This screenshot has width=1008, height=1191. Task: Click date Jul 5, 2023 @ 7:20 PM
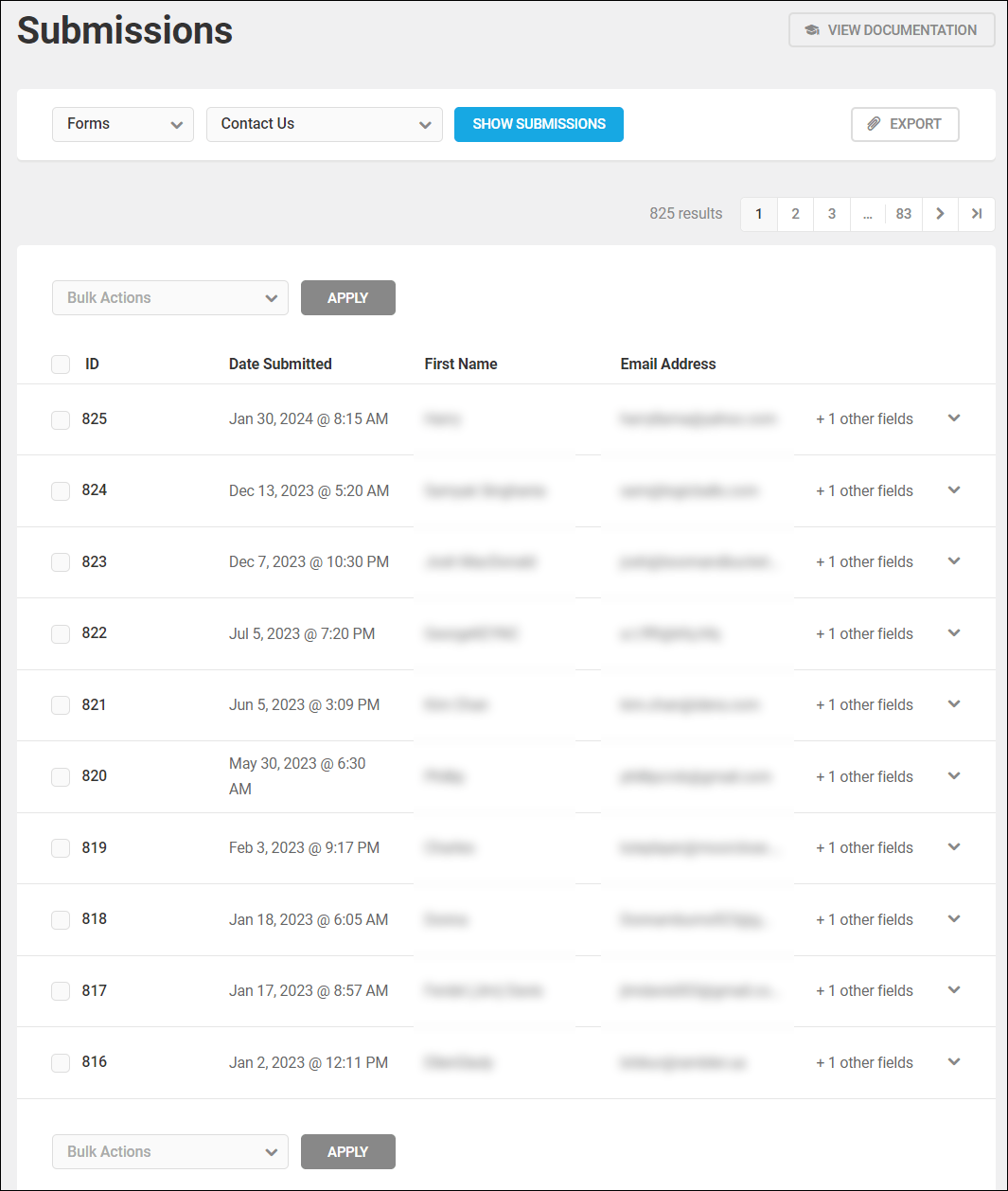pos(302,634)
